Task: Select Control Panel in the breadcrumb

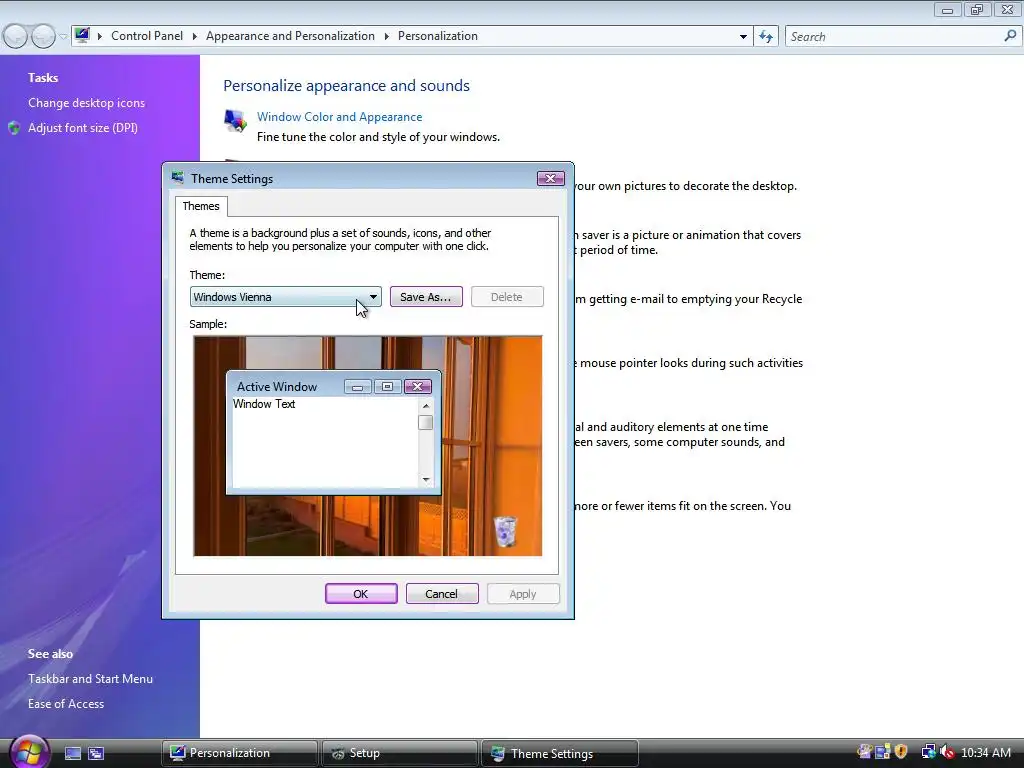Action: tap(147, 36)
